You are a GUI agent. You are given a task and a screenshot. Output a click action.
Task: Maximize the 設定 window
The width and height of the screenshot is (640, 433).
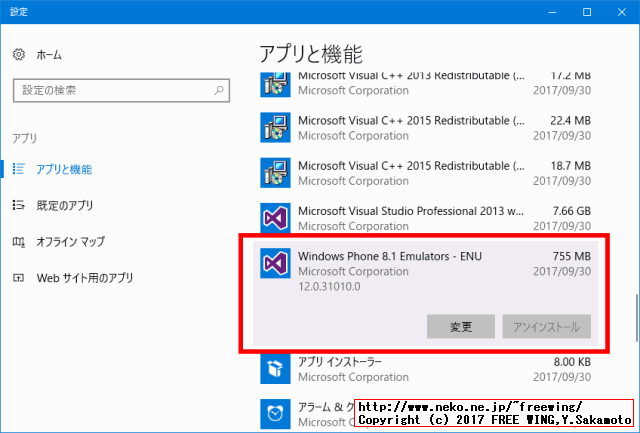[587, 12]
